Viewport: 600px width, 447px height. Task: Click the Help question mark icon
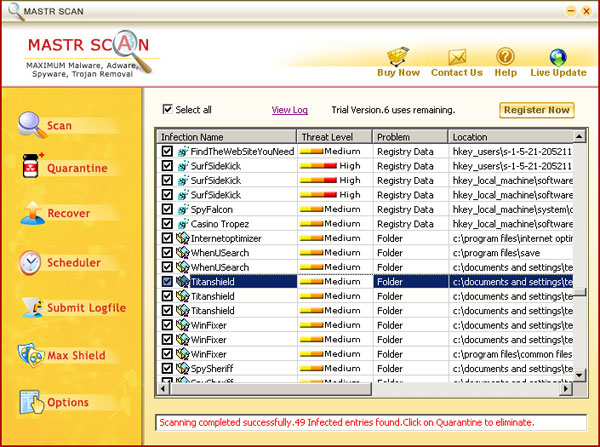(x=505, y=56)
